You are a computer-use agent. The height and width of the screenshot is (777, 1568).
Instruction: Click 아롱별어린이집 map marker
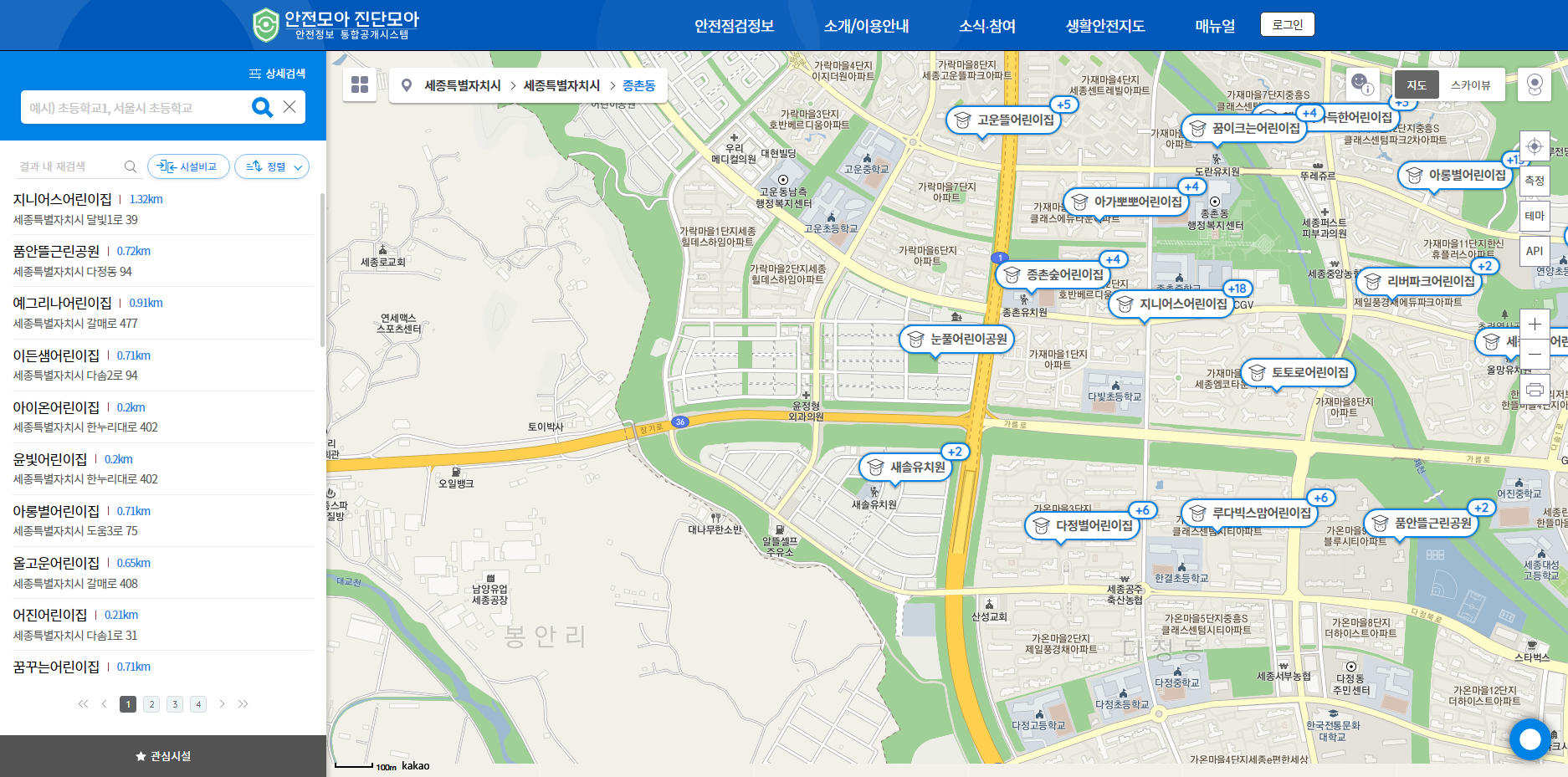point(1455,175)
